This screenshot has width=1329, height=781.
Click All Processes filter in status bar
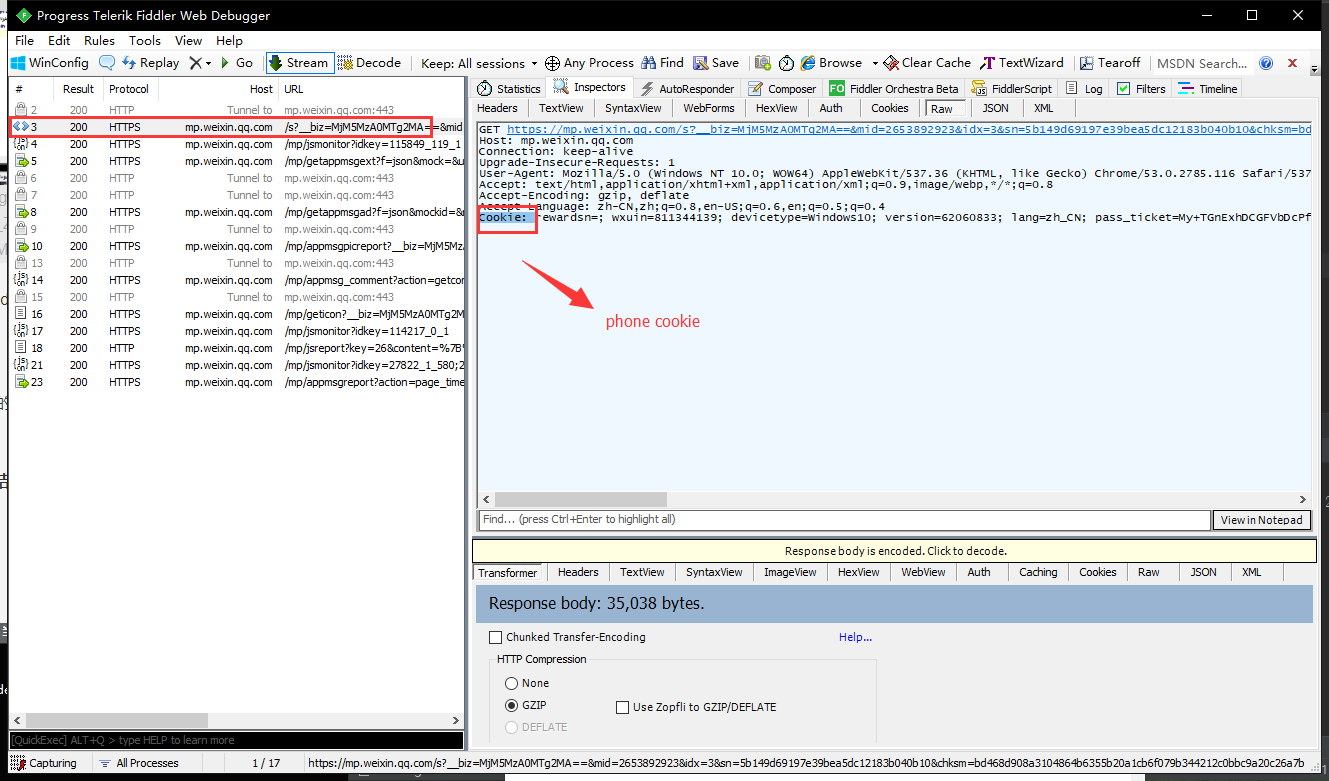tap(139, 763)
